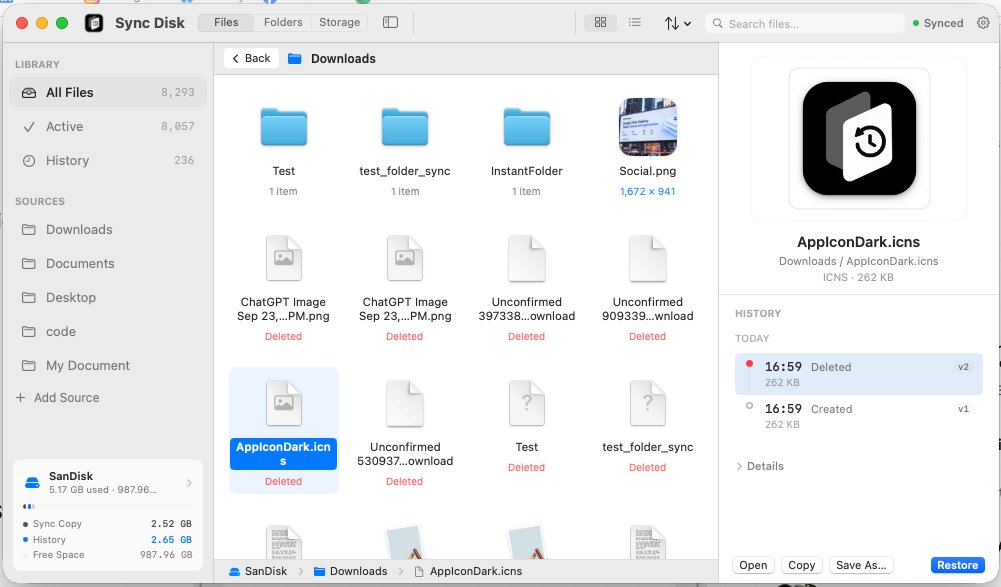Switch to grid view

click(600, 22)
